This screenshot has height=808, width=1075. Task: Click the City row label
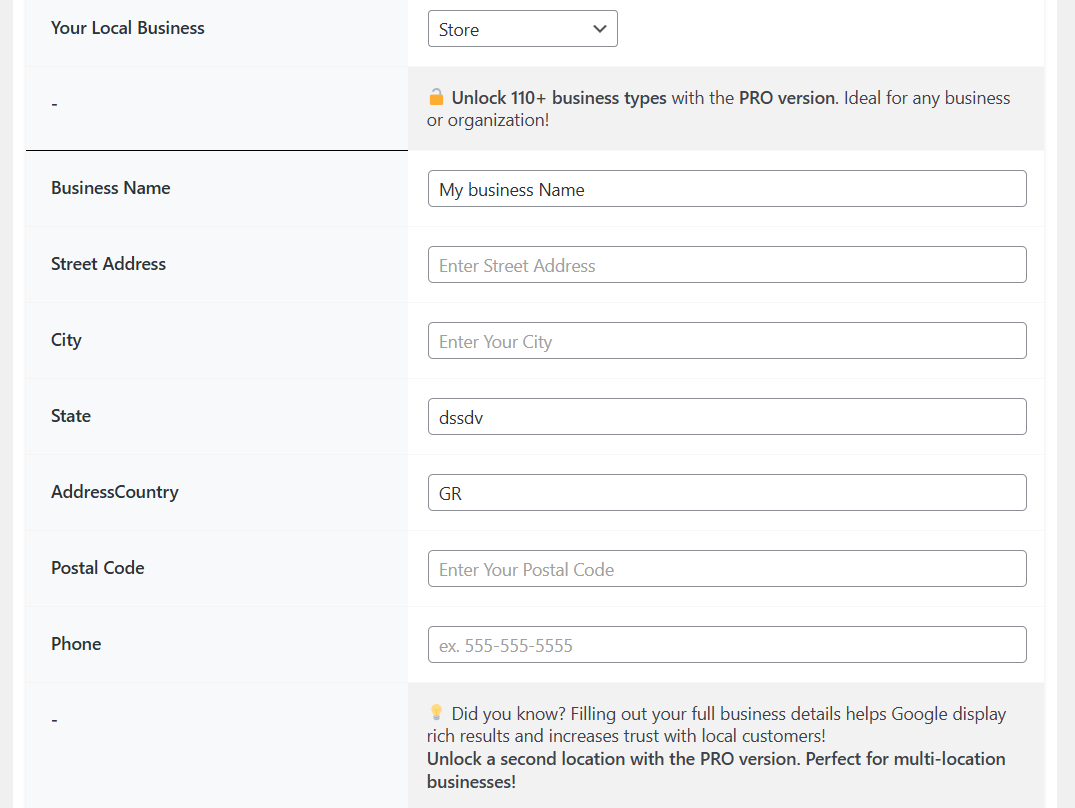[x=66, y=340]
